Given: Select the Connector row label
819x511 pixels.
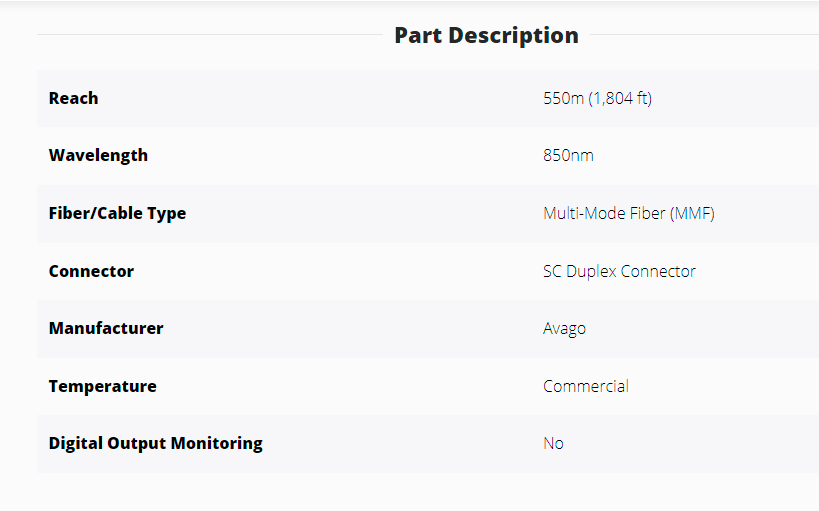Looking at the screenshot, I should tap(91, 271).
